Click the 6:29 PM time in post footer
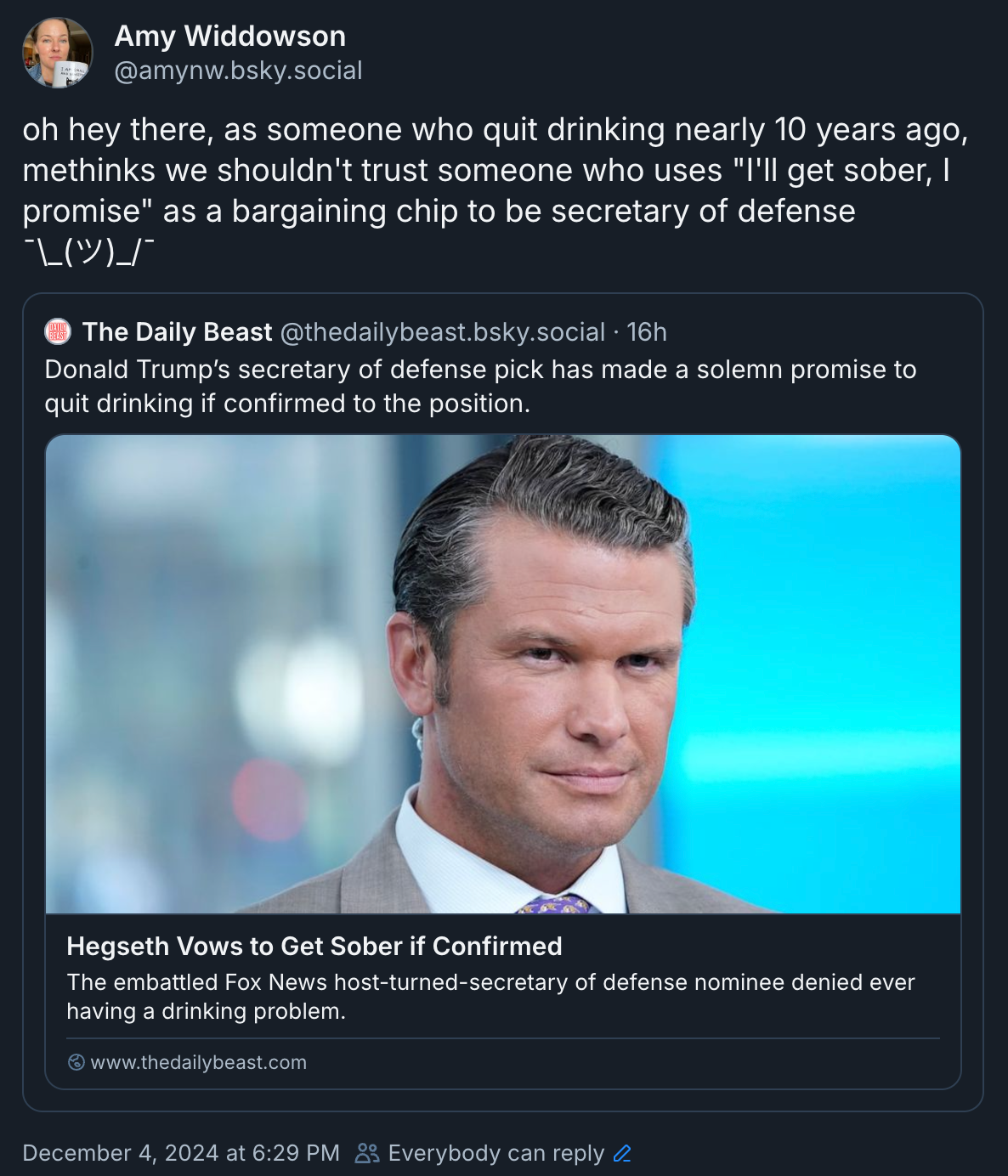This screenshot has height=1176, width=1008. pyautogui.click(x=296, y=1153)
